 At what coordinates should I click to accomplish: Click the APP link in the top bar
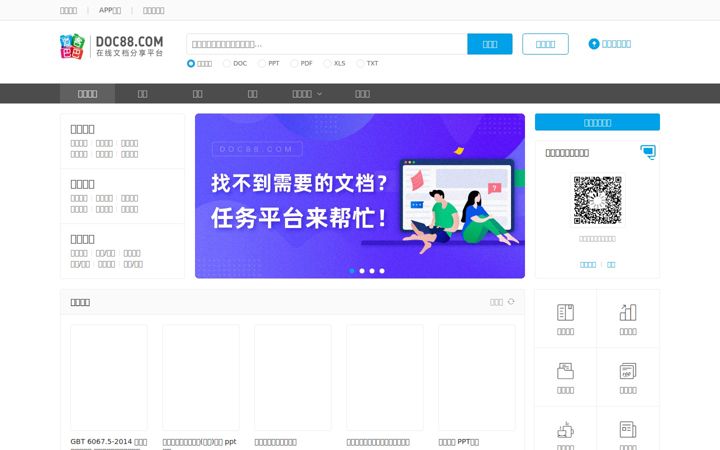[110, 10]
